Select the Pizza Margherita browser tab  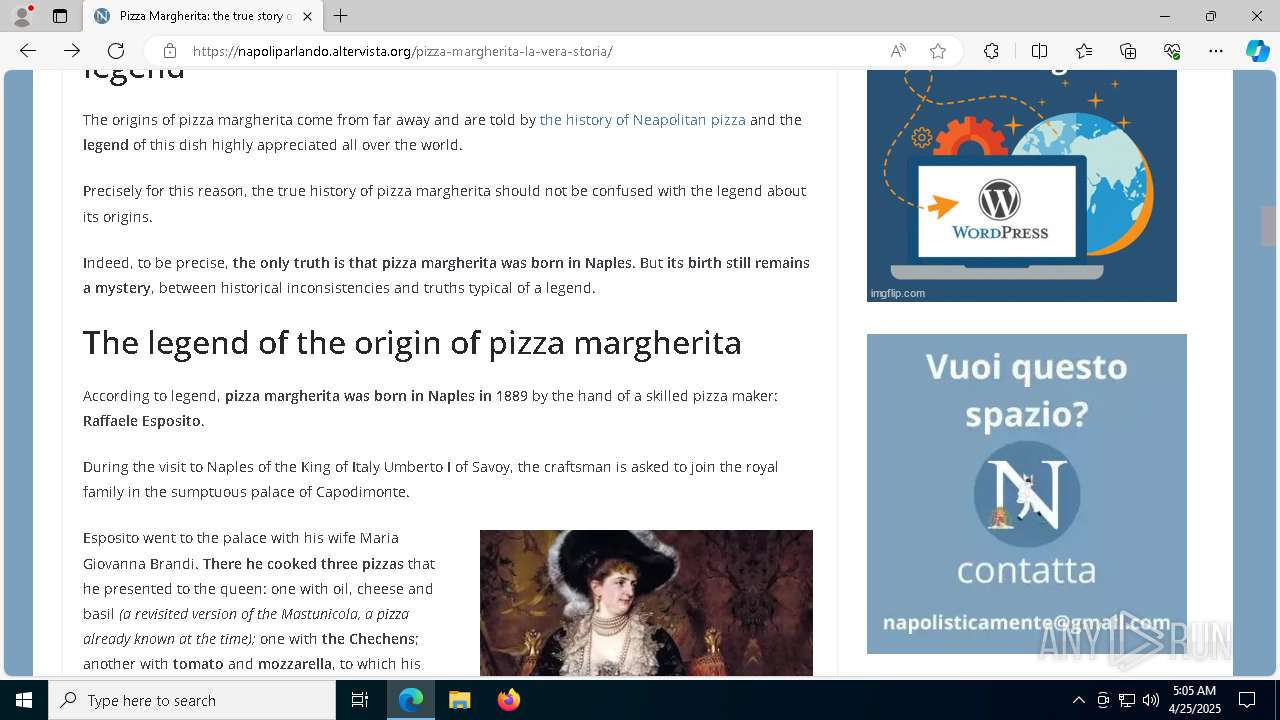[x=203, y=16]
